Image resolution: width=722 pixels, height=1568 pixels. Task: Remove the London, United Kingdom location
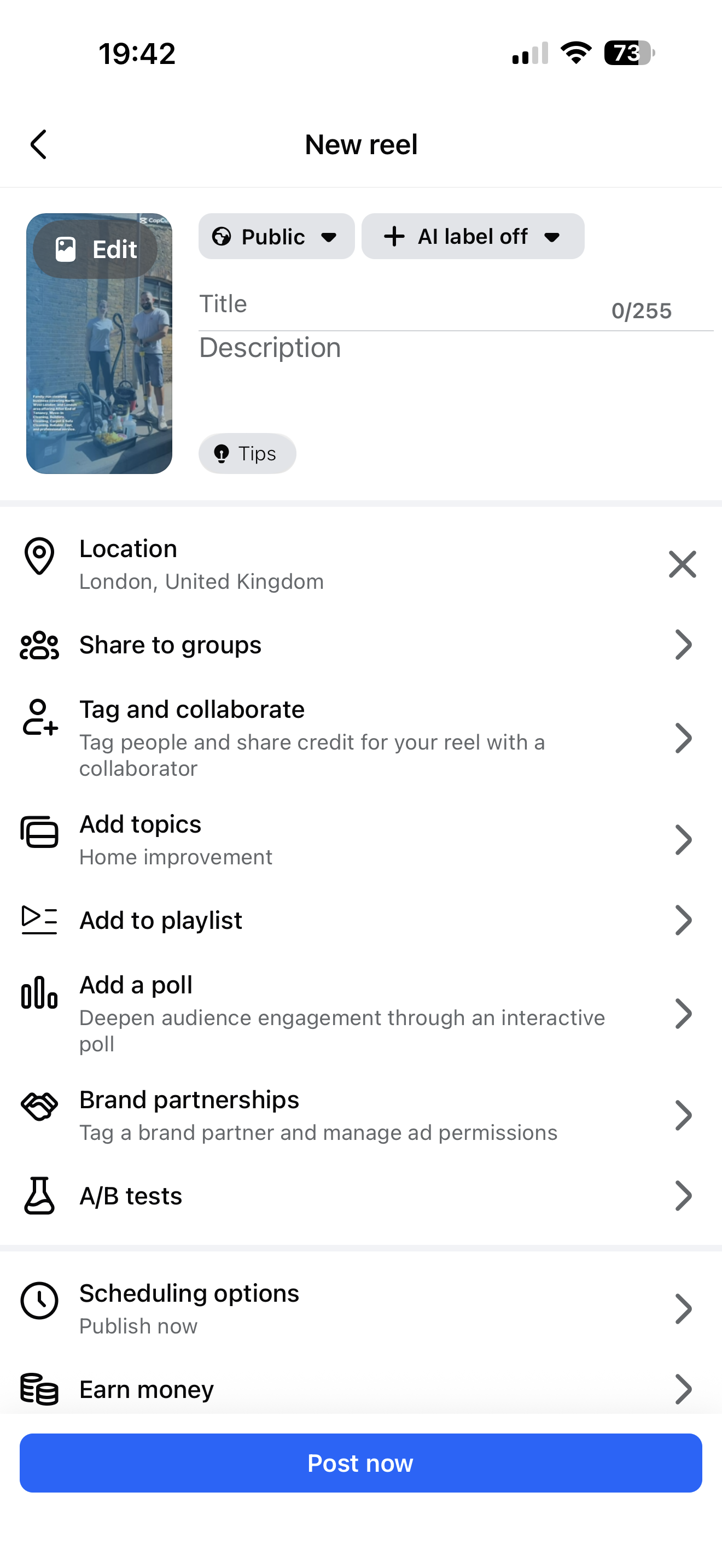(682, 564)
